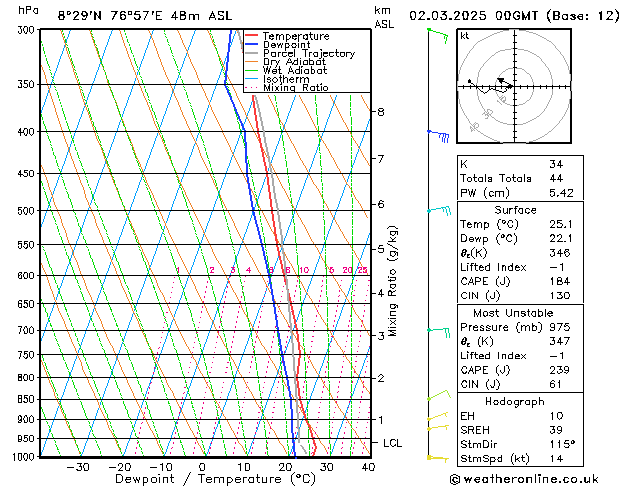
Task: Click the Hodograph section header in table
Action: [515, 400]
